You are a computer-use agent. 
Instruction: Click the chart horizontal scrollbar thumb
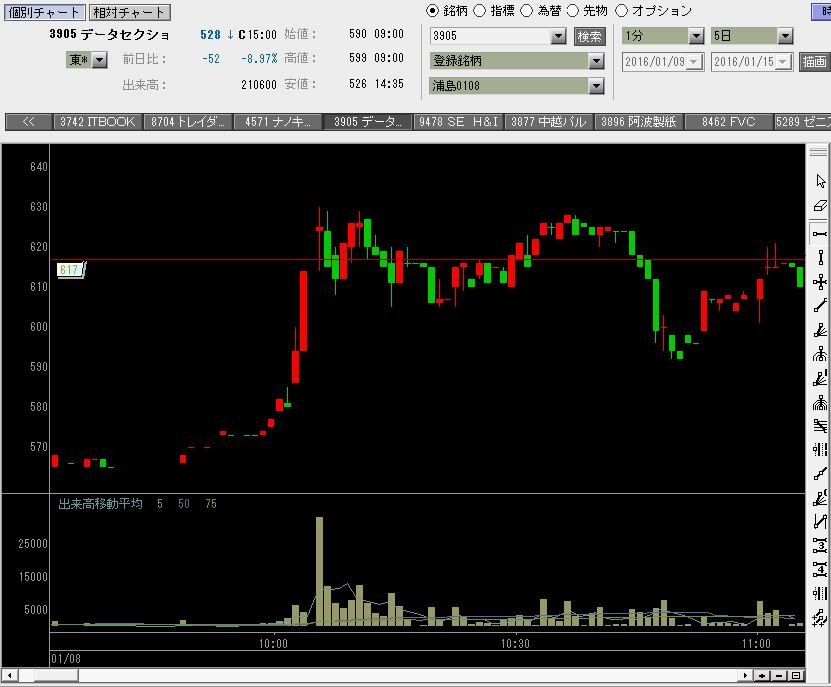[56, 675]
